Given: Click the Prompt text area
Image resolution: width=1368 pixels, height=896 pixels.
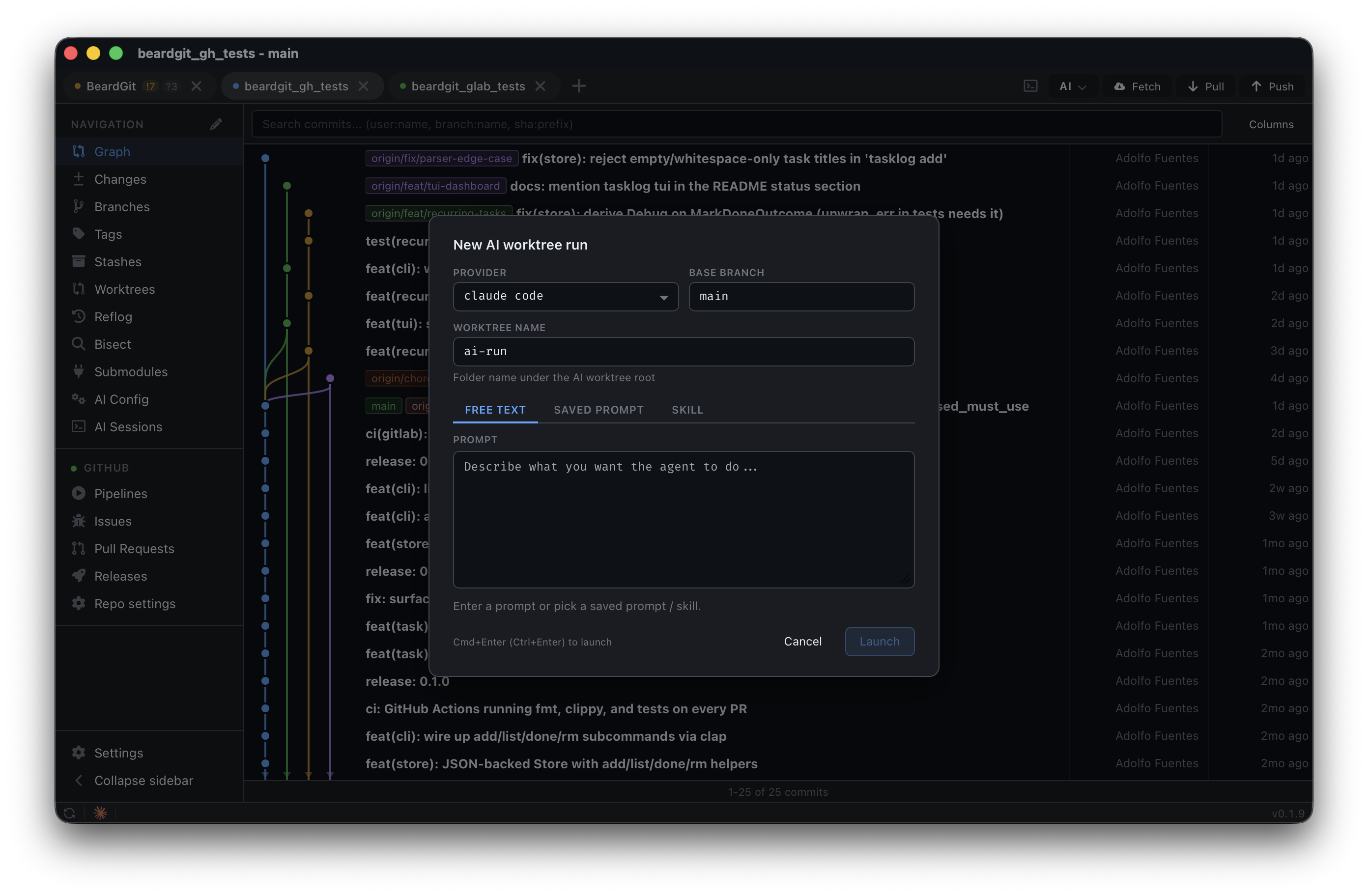Looking at the screenshot, I should (x=684, y=520).
